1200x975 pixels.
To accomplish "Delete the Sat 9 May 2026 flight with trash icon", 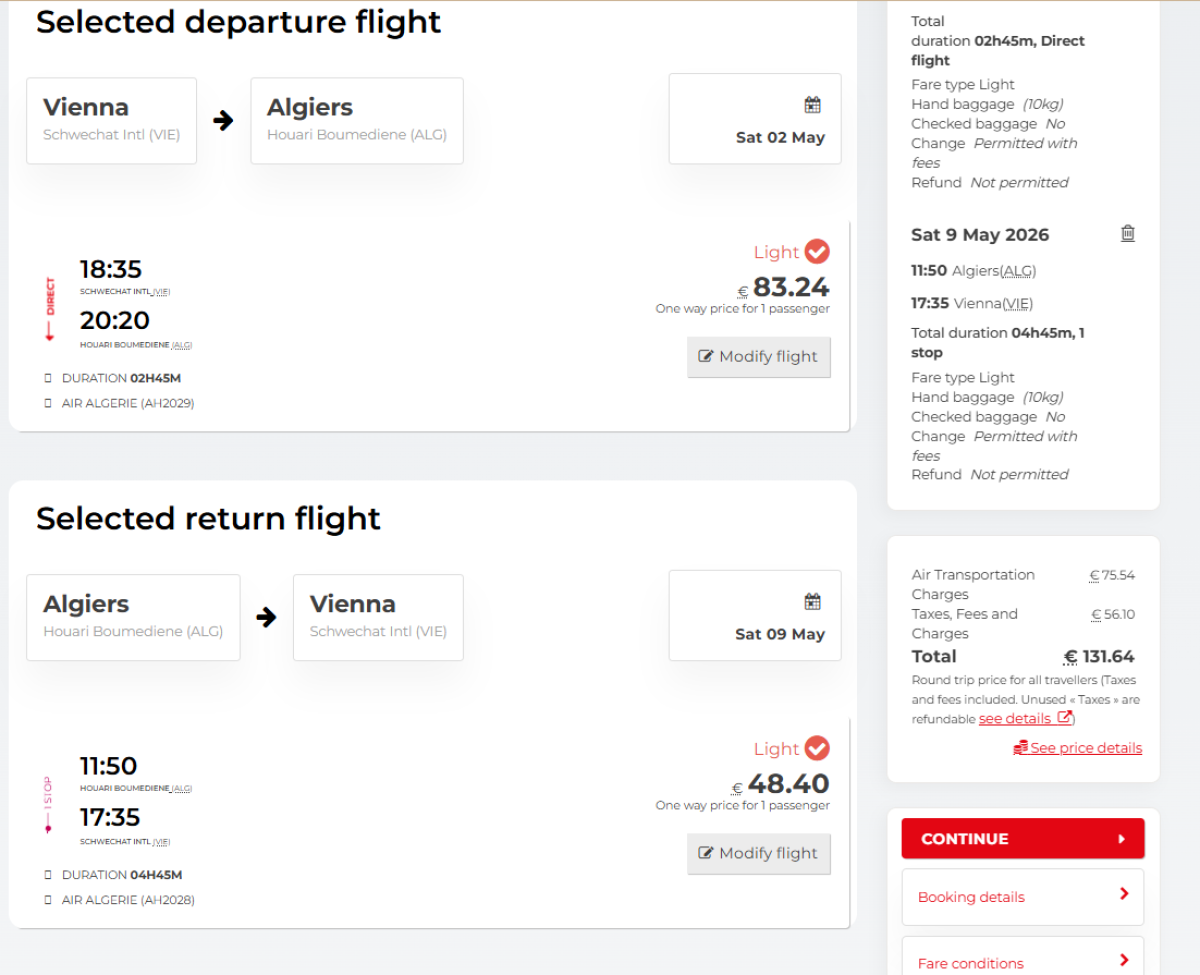I will (1128, 234).
